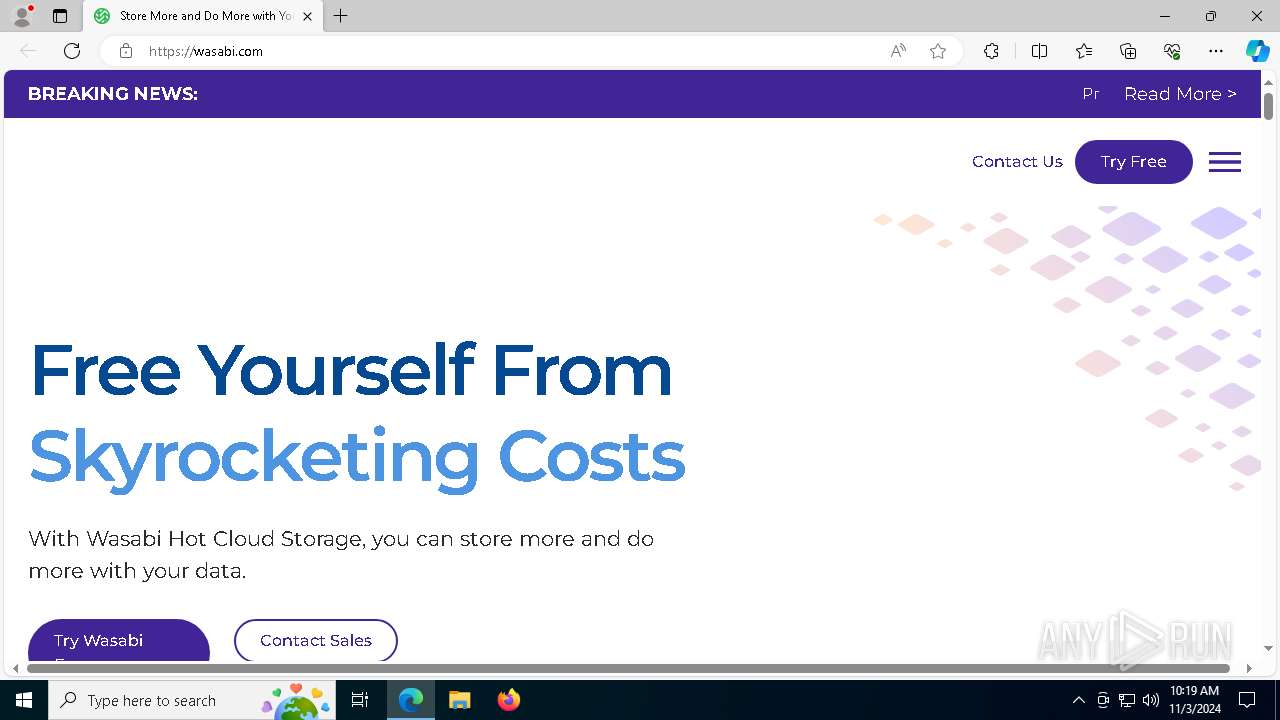Click the Skyrocketing Costs heading
This screenshot has height=720, width=1280.
357,457
